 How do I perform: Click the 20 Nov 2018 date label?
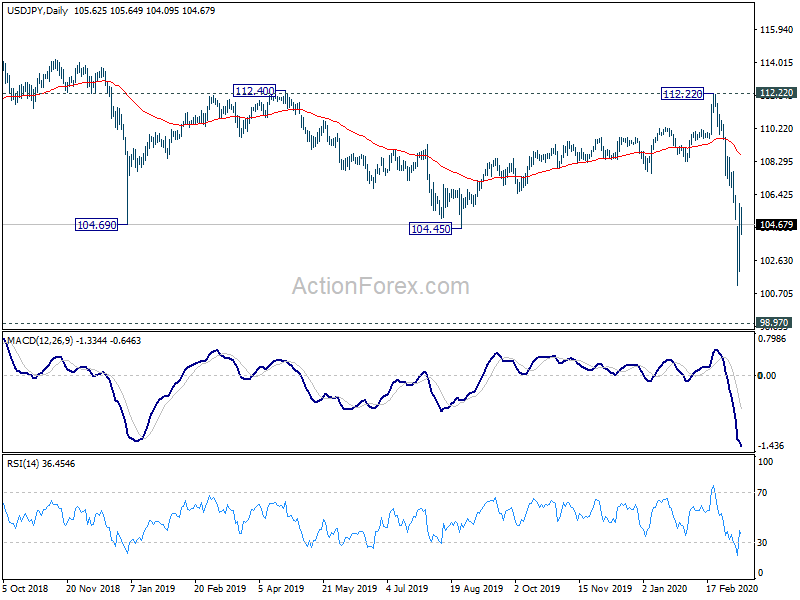click(x=93, y=589)
